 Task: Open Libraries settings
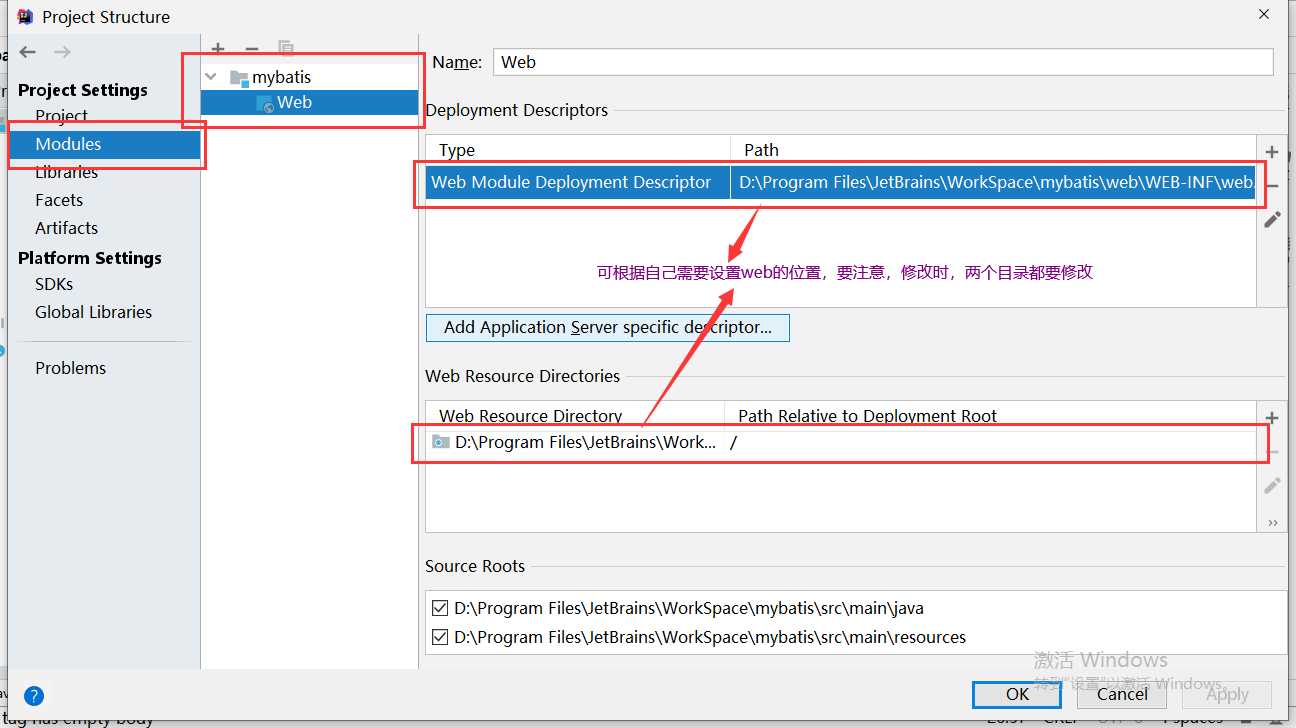point(66,172)
